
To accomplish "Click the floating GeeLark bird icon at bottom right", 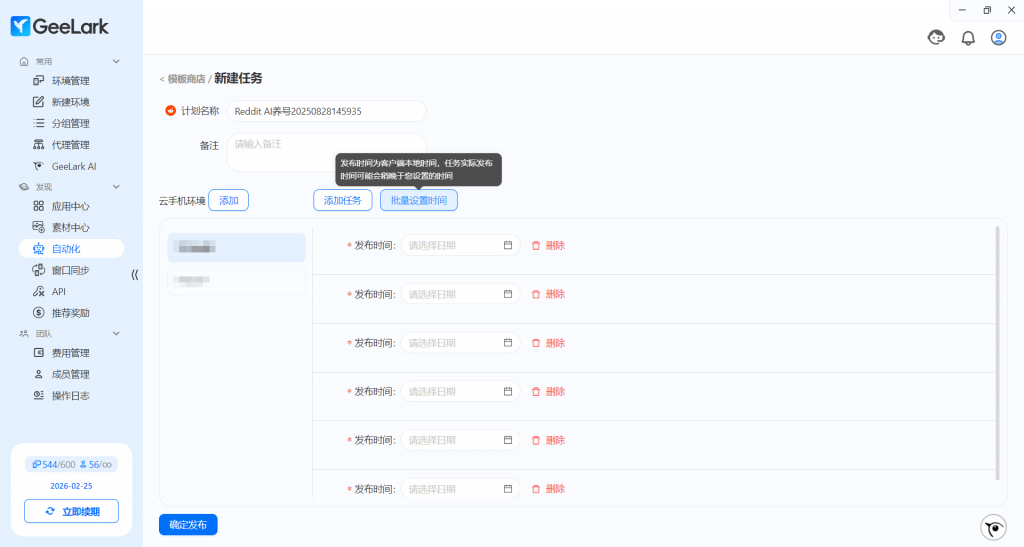I will coord(993,527).
